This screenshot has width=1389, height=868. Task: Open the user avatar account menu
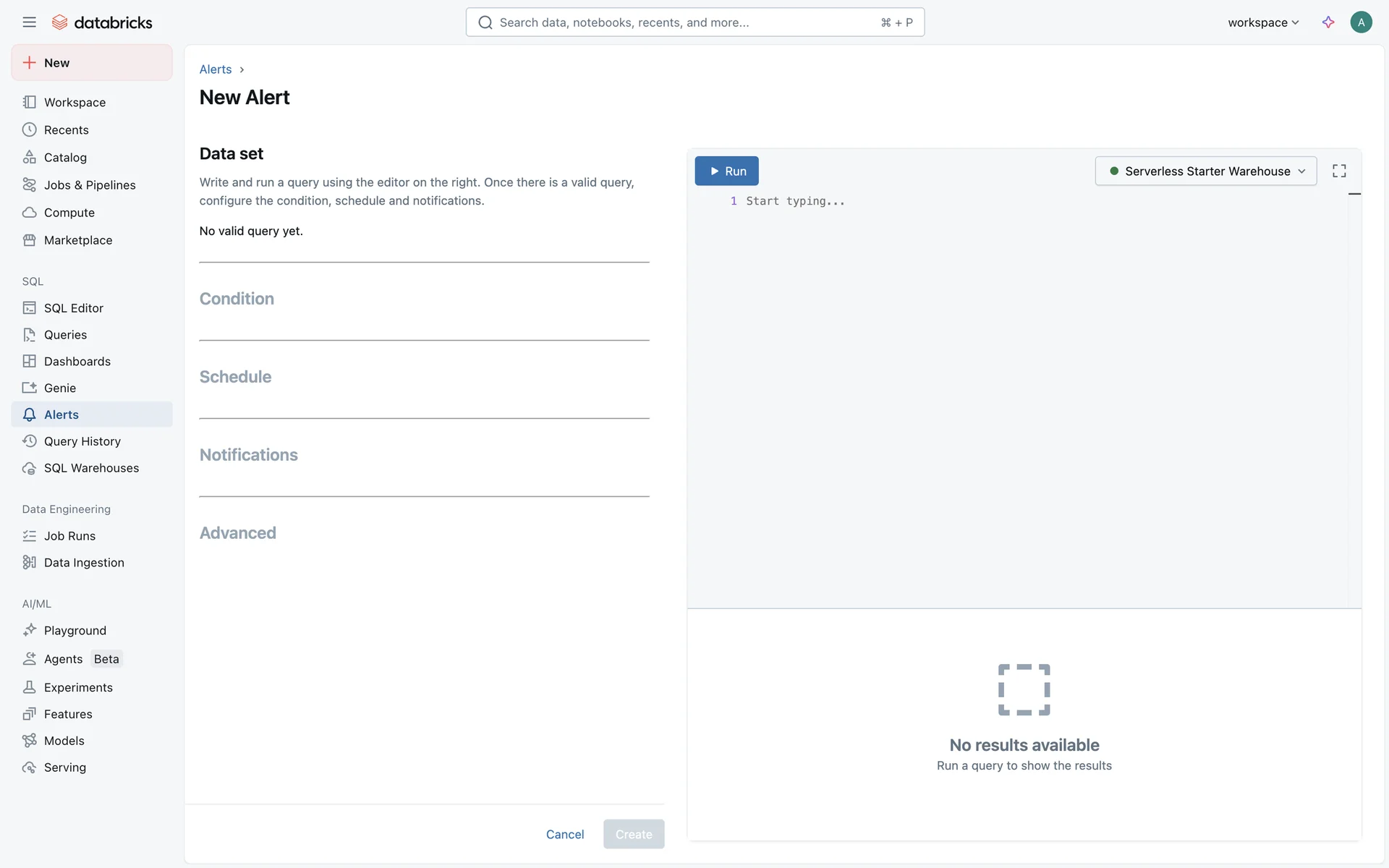point(1361,22)
